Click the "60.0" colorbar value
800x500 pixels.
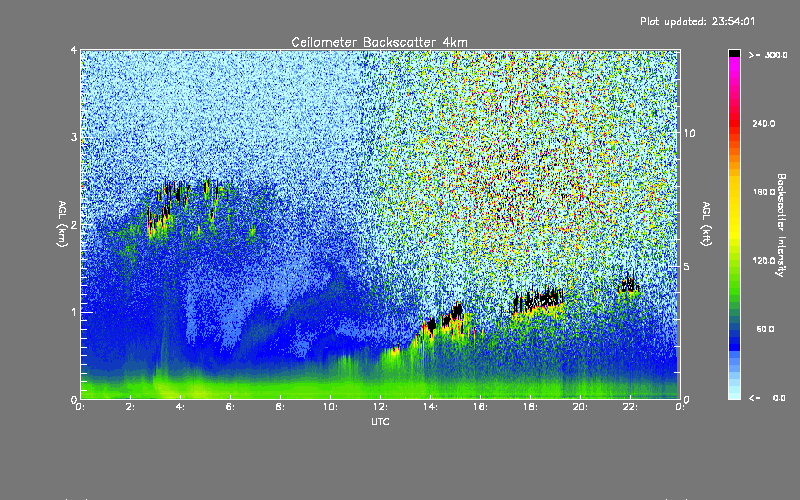(x=765, y=329)
